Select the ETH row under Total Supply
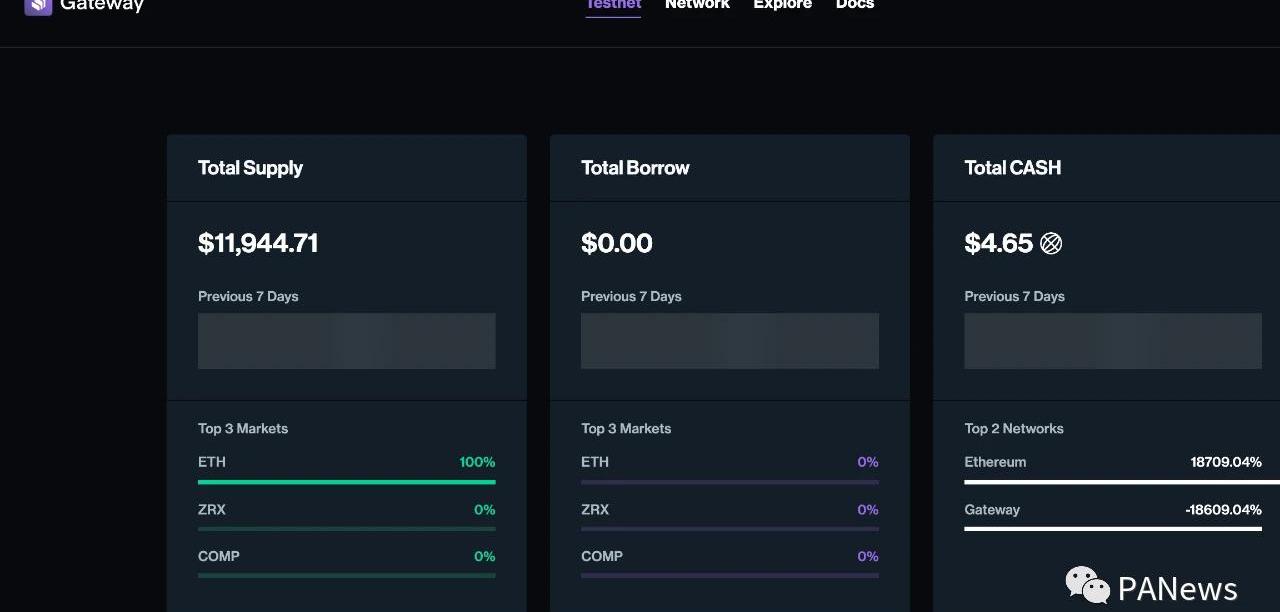 347,469
